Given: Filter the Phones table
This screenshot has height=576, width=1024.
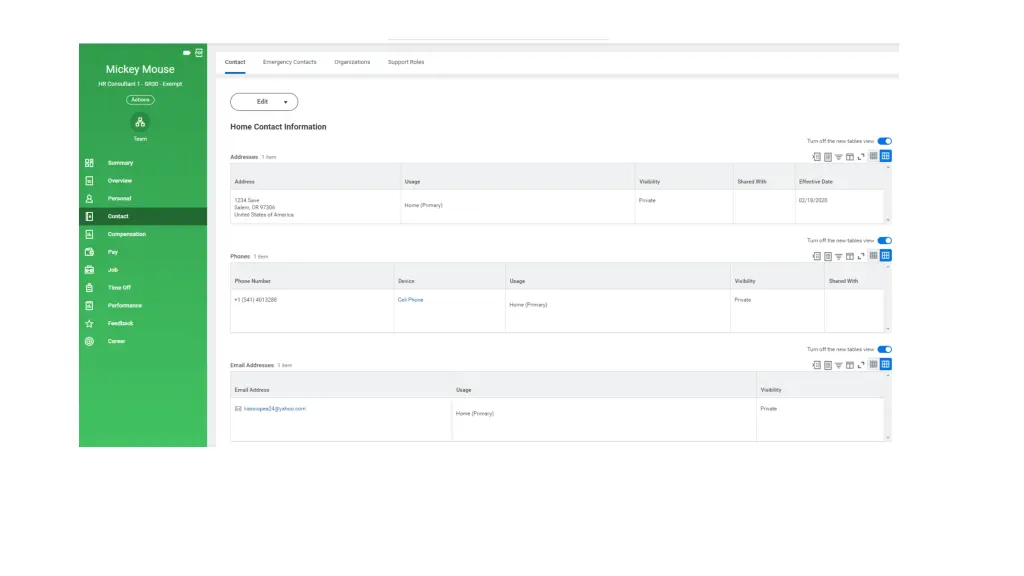Looking at the screenshot, I should [x=839, y=256].
